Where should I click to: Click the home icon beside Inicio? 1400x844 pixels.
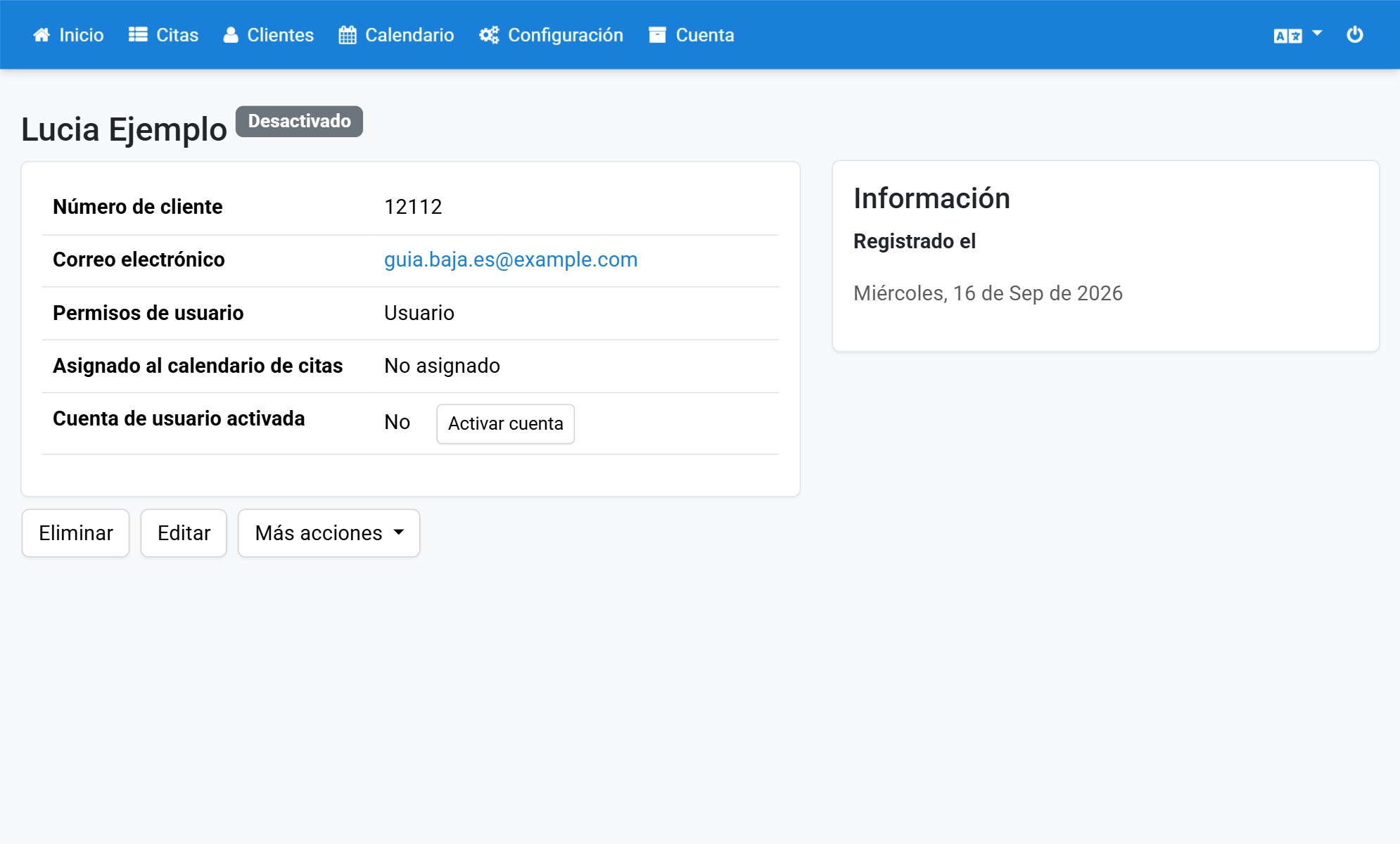pyautogui.click(x=42, y=35)
